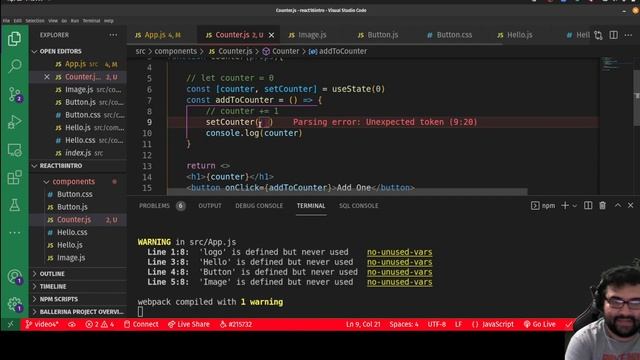Open Image.js in components folder tree
Image resolution: width=640 pixels, height=360 pixels.
click(x=71, y=258)
